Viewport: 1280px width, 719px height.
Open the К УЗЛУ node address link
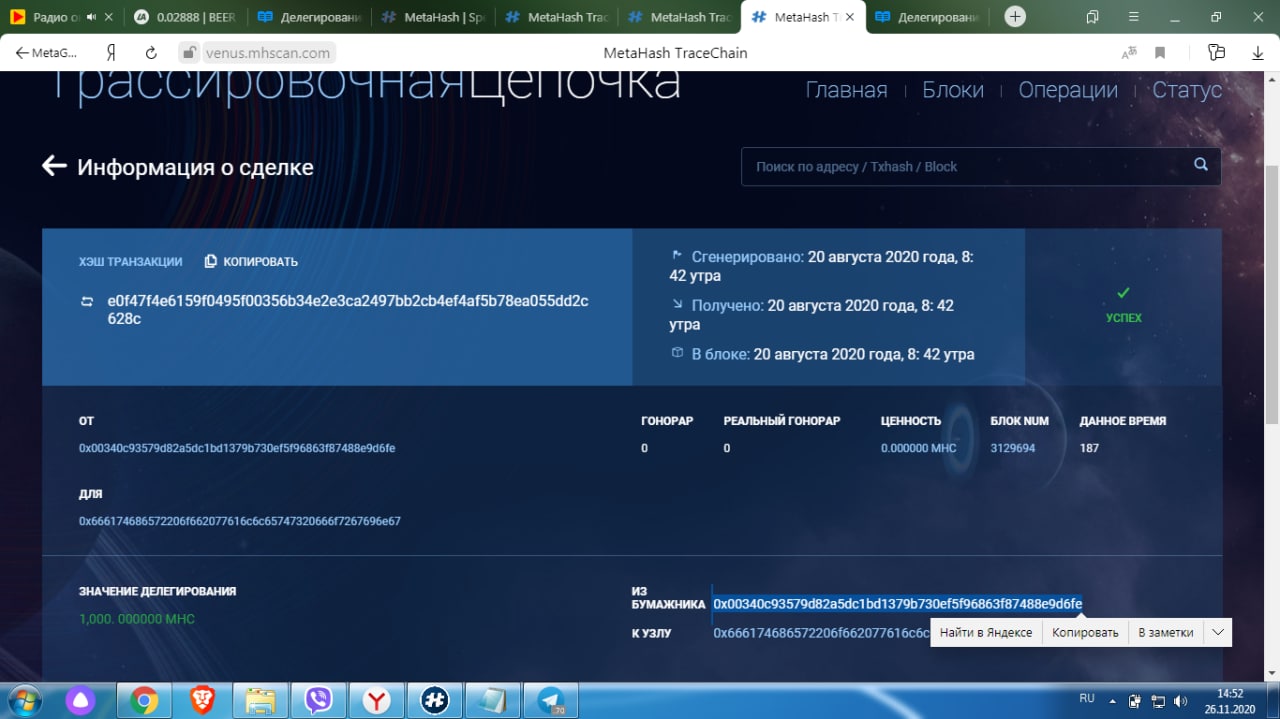tap(821, 633)
